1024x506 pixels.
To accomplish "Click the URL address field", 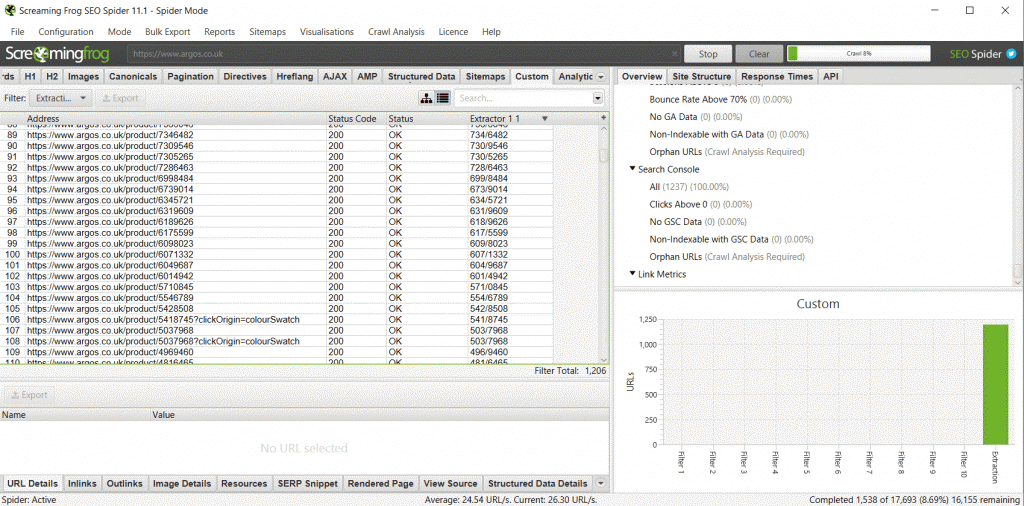I will 402,54.
